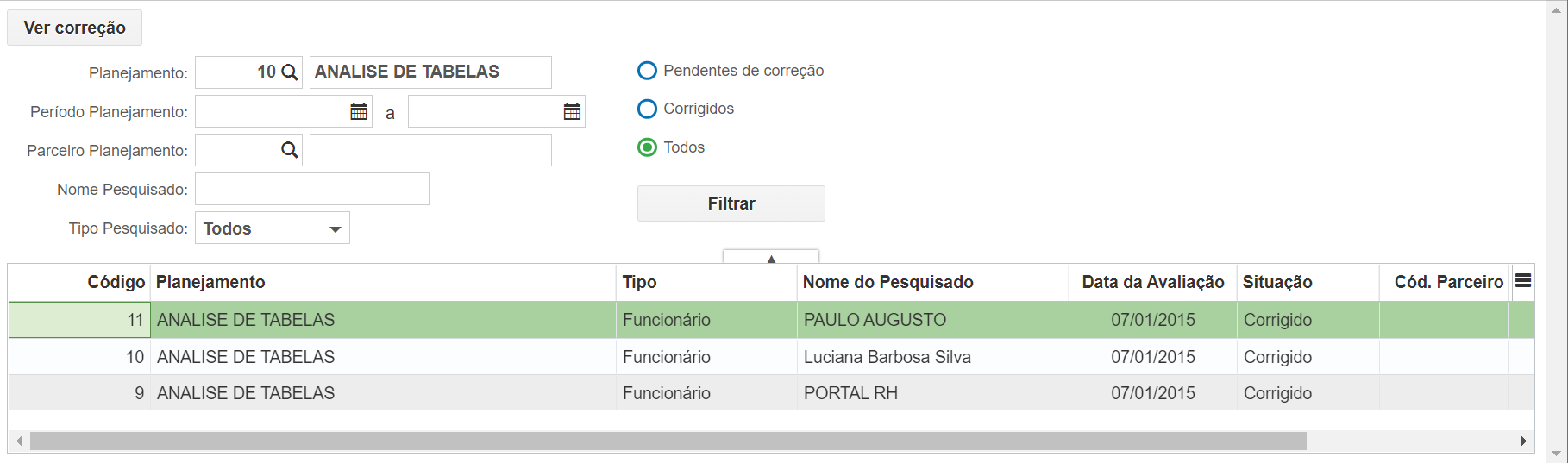
Task: Click the Filtrar button
Action: click(731, 203)
